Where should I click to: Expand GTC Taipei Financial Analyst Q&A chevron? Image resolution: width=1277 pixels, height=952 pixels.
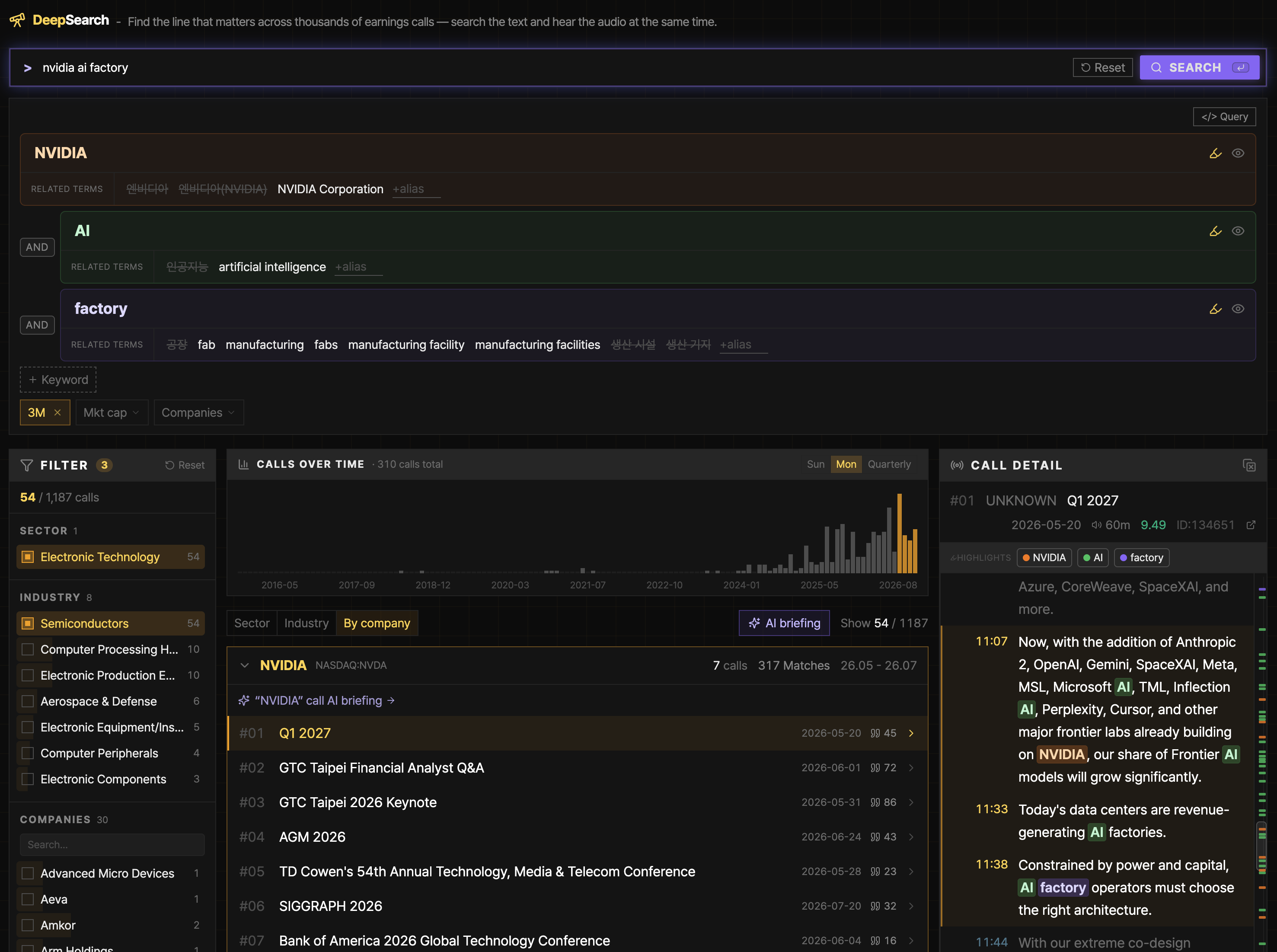pos(911,768)
